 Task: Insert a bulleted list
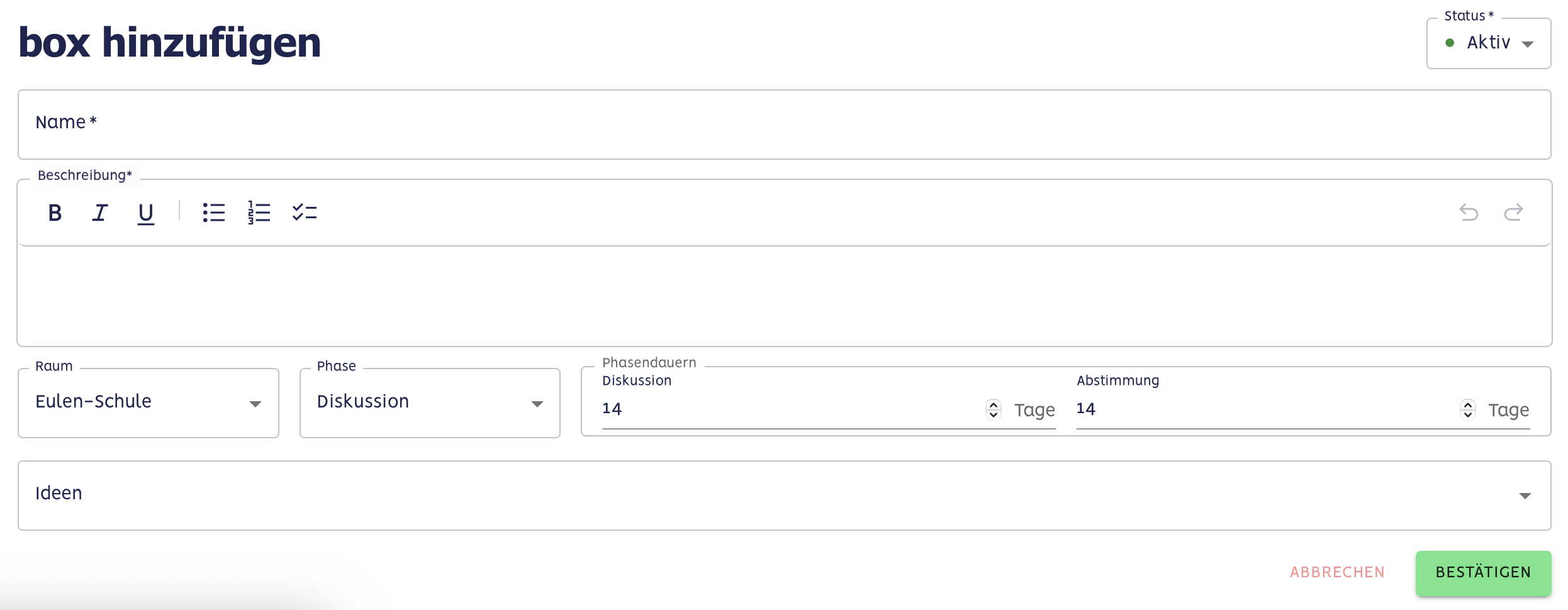pos(214,213)
